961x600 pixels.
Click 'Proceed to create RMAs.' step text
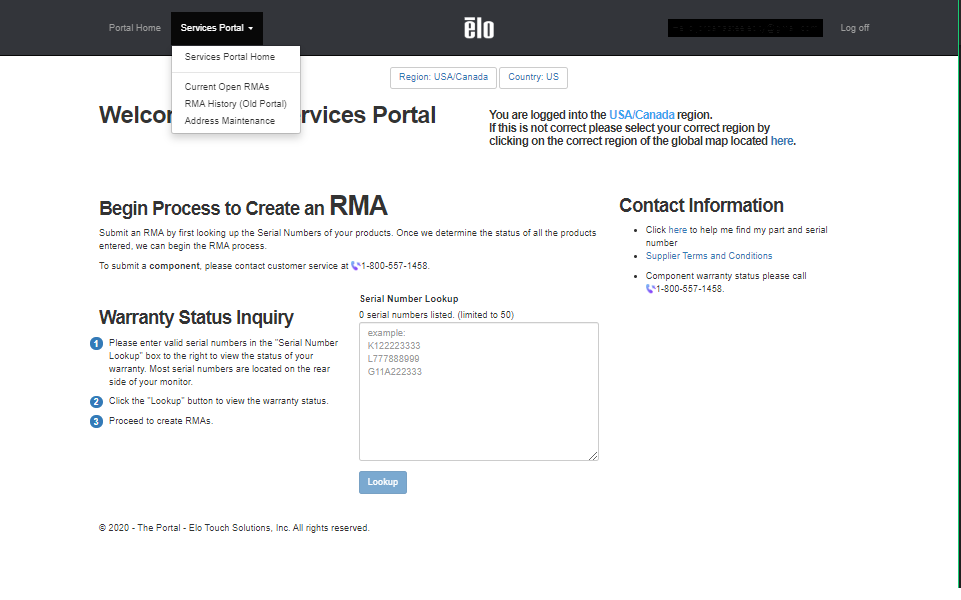(x=161, y=421)
